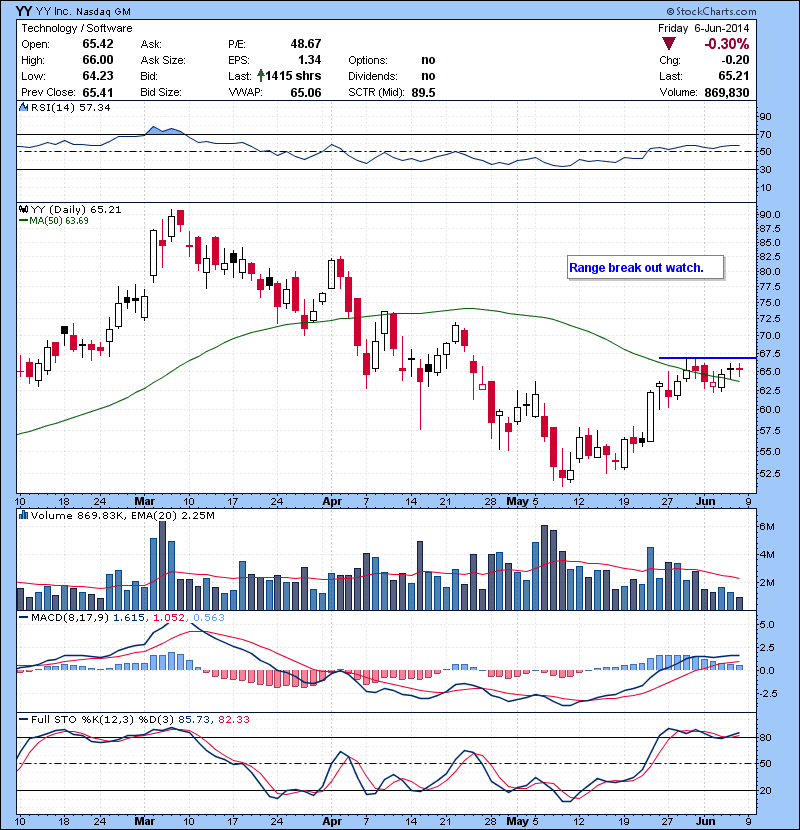Click the 'MA(50) 63.69' legend text

coord(59,221)
